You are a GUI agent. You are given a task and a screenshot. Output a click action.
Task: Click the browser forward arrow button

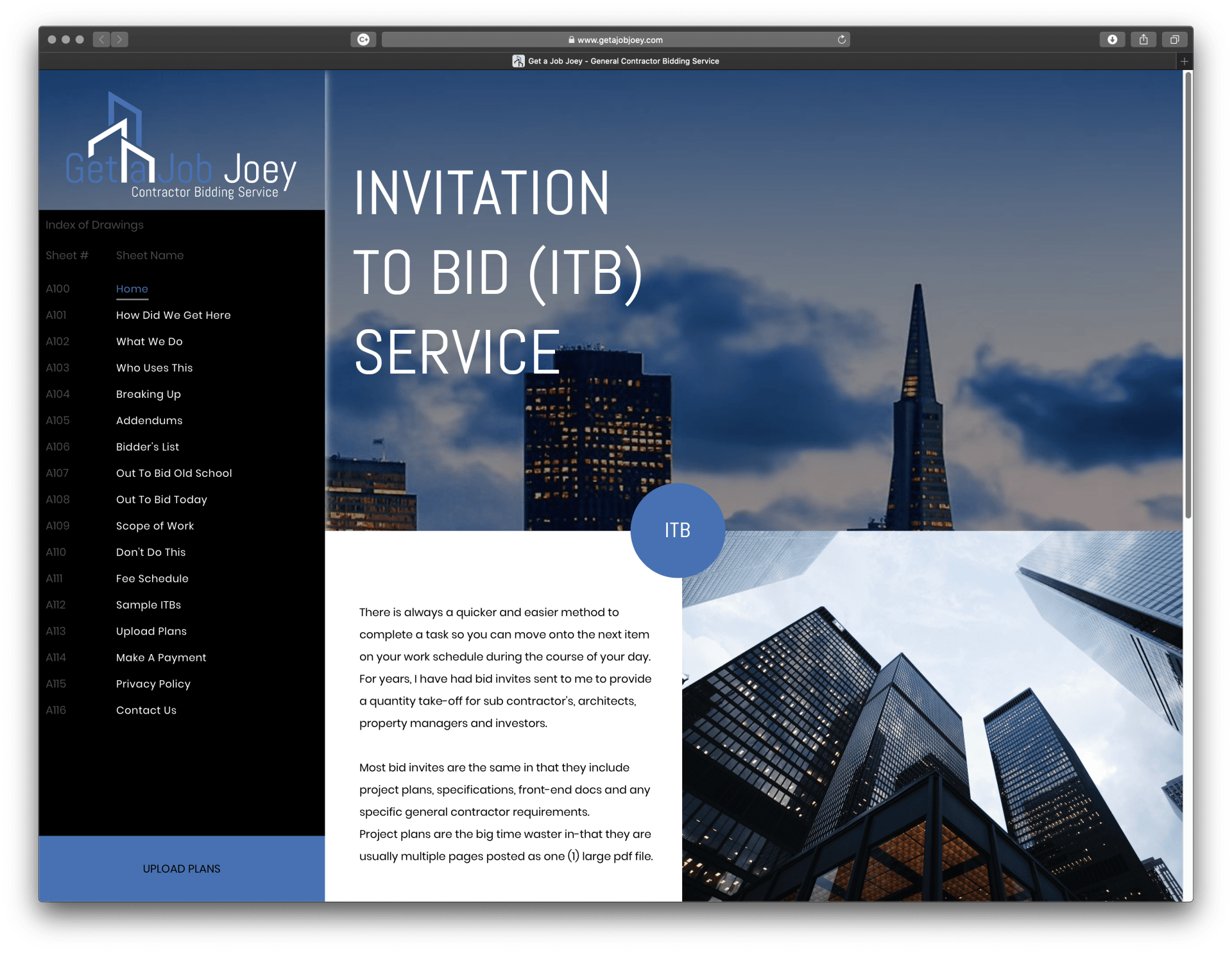[119, 40]
